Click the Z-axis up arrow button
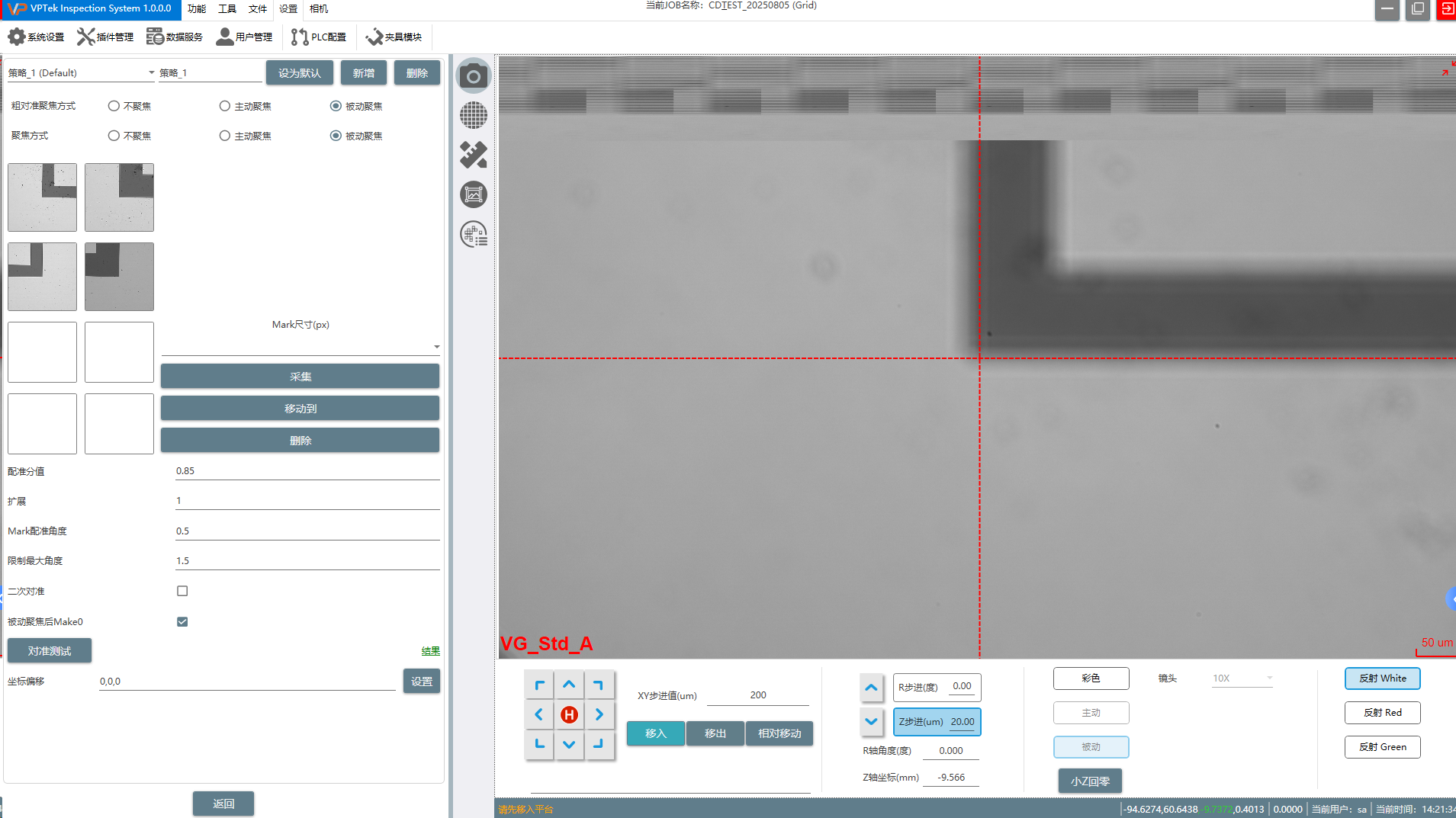Image resolution: width=1456 pixels, height=818 pixels. [871, 688]
